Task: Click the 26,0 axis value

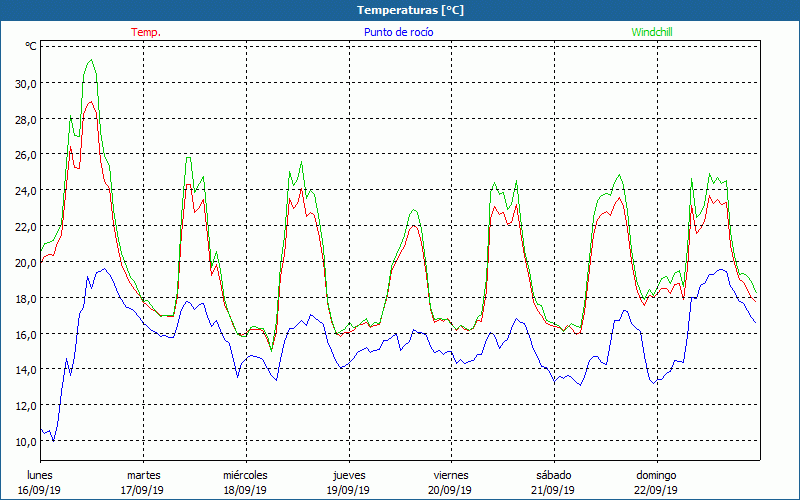Action: (x=26, y=155)
